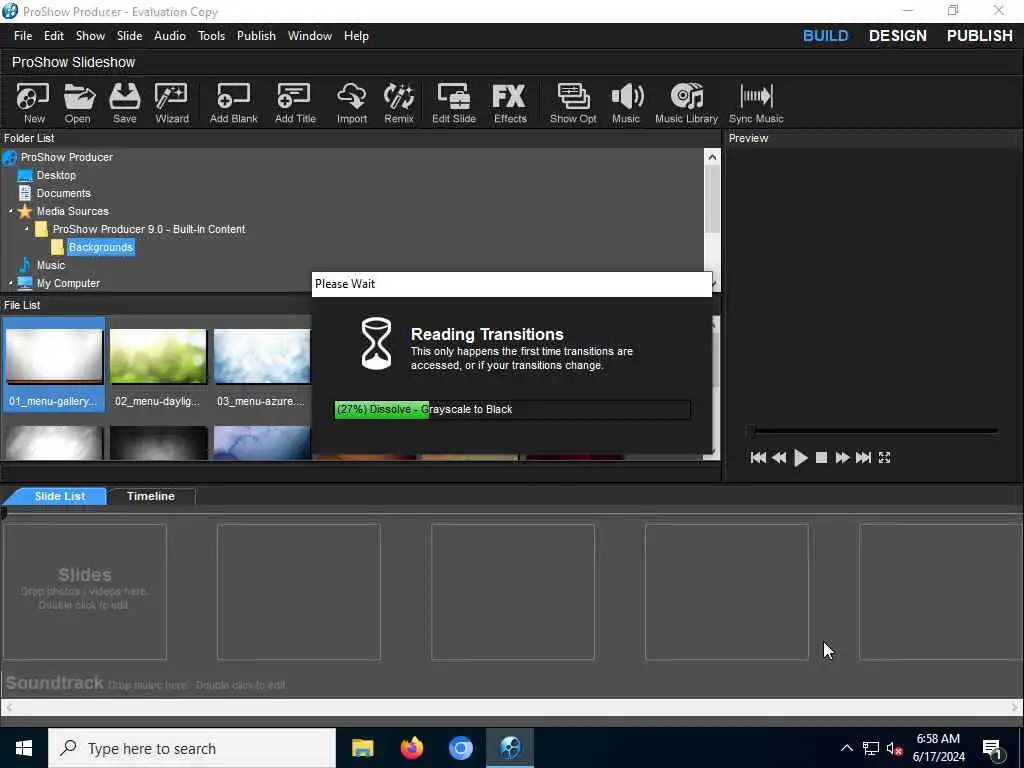
Task: Click the first empty slide placeholder
Action: 85,592
